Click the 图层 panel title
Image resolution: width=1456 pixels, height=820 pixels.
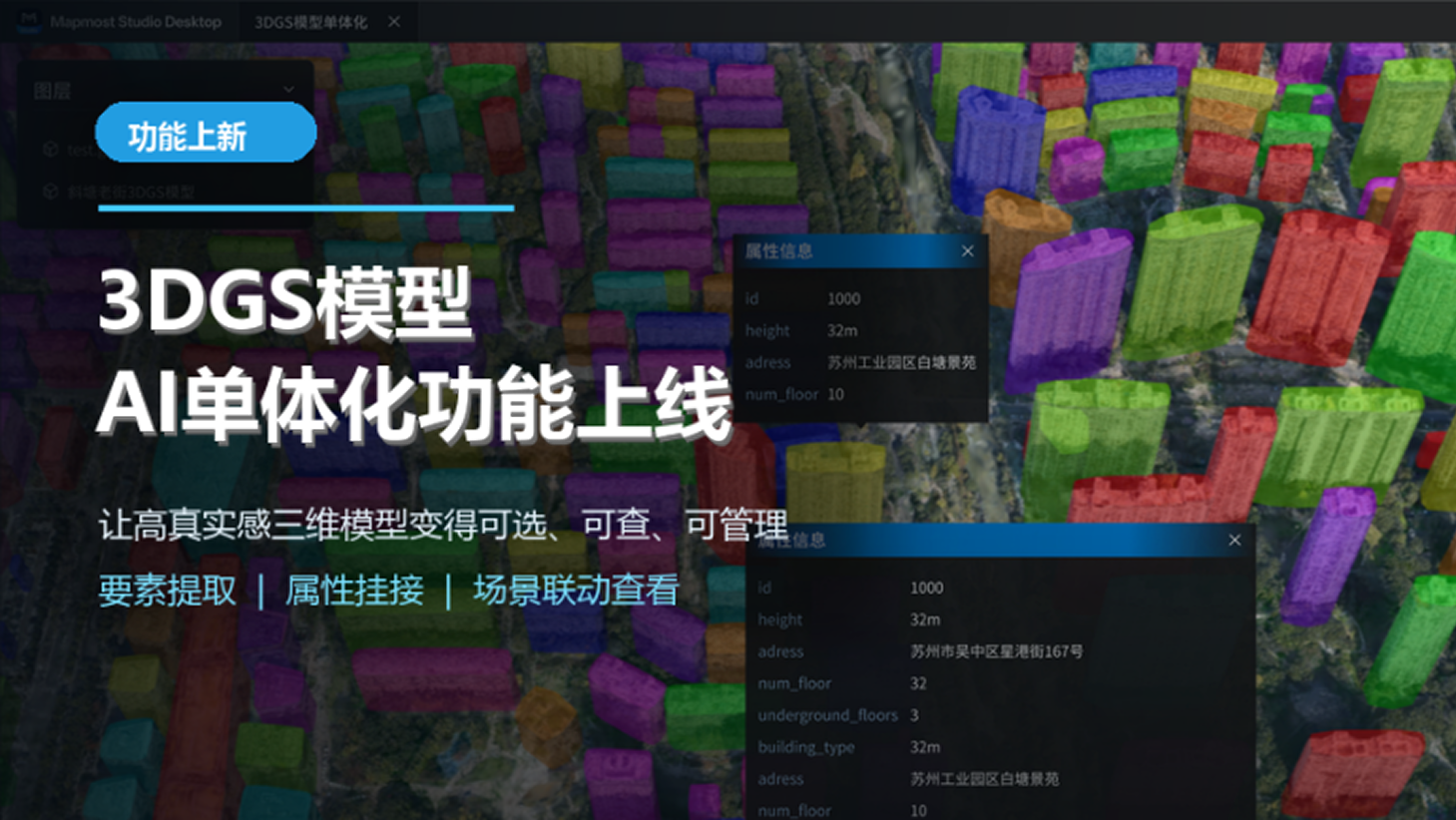52,91
